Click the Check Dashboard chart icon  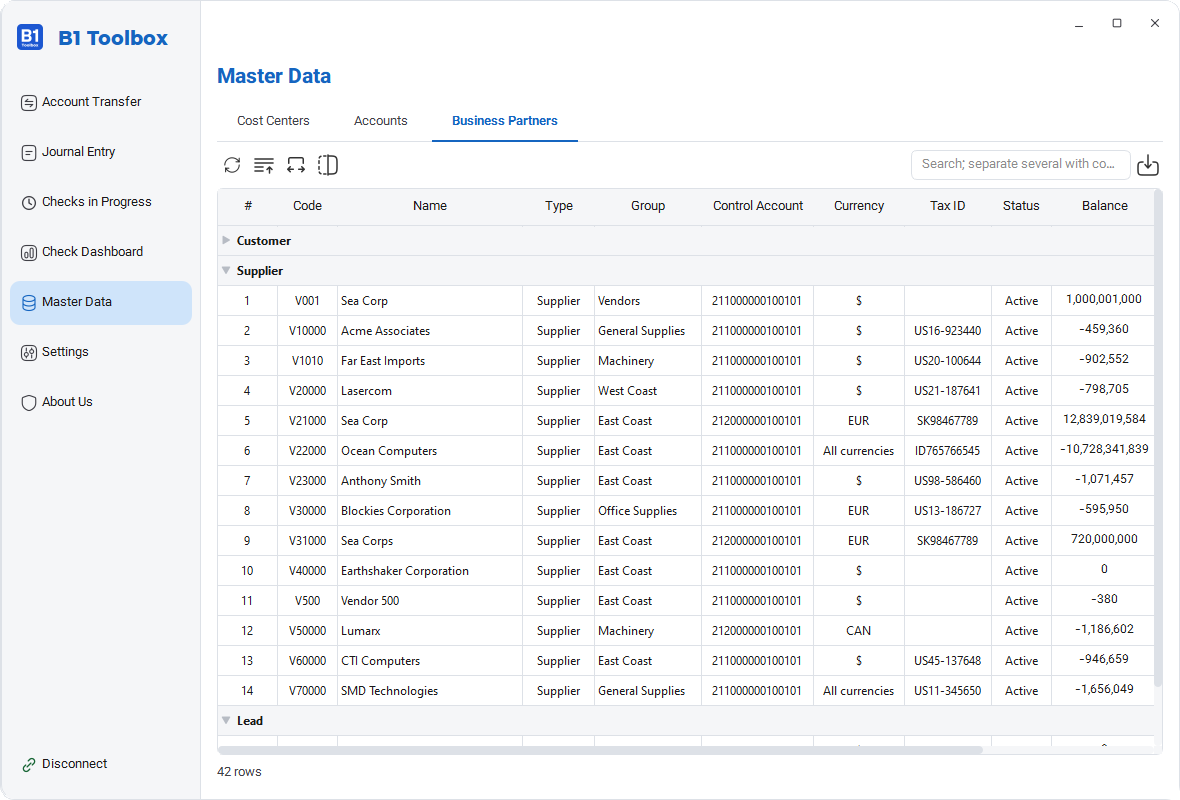pyautogui.click(x=29, y=253)
